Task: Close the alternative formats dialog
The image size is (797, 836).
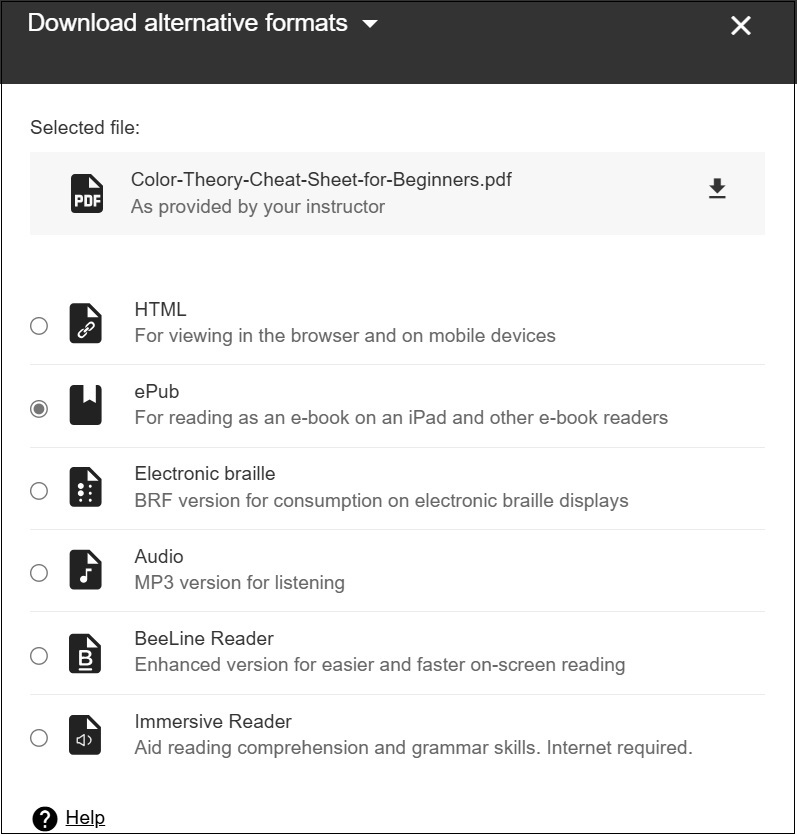Action: tap(741, 25)
